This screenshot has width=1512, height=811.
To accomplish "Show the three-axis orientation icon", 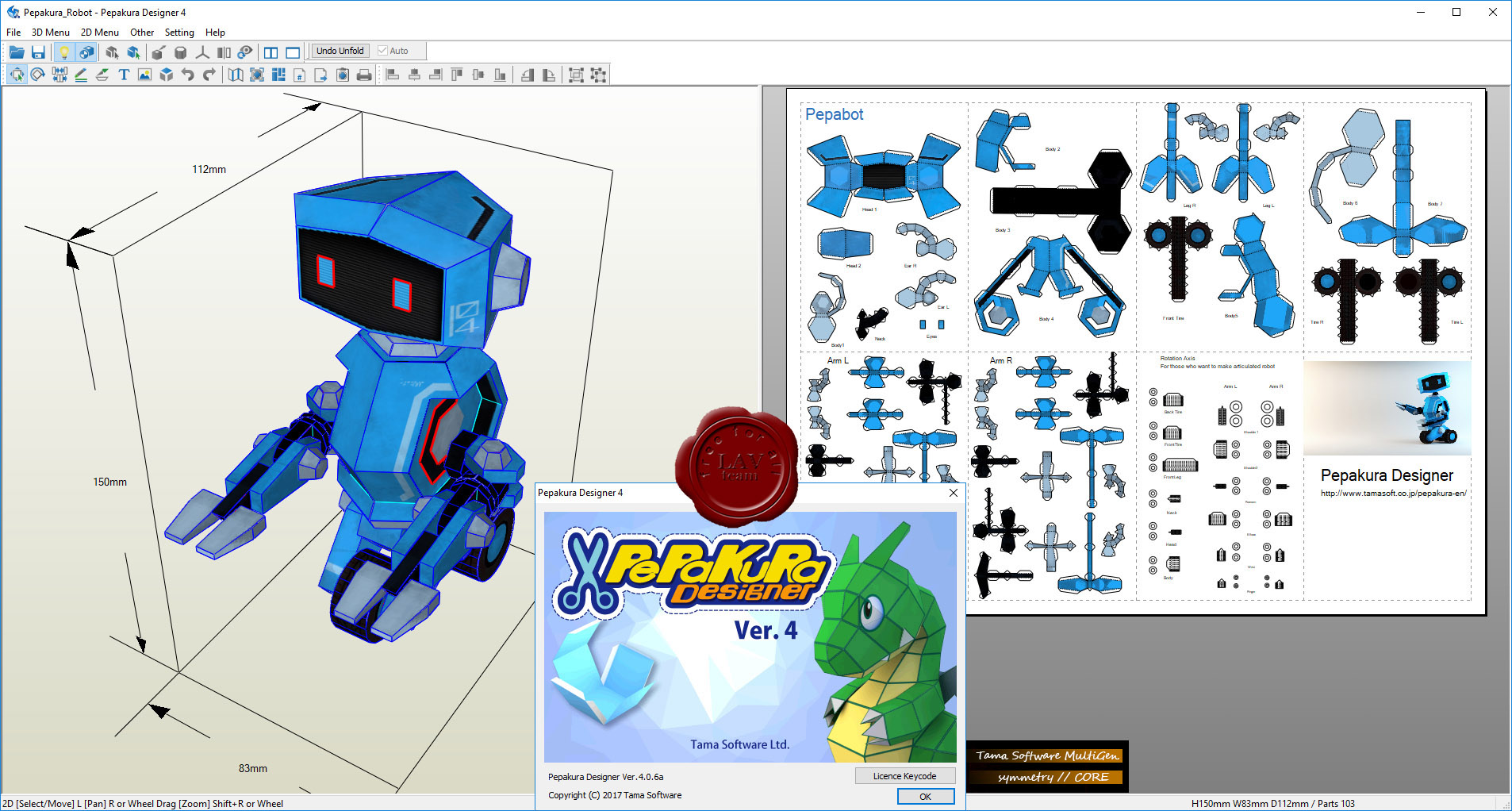I will [x=202, y=52].
